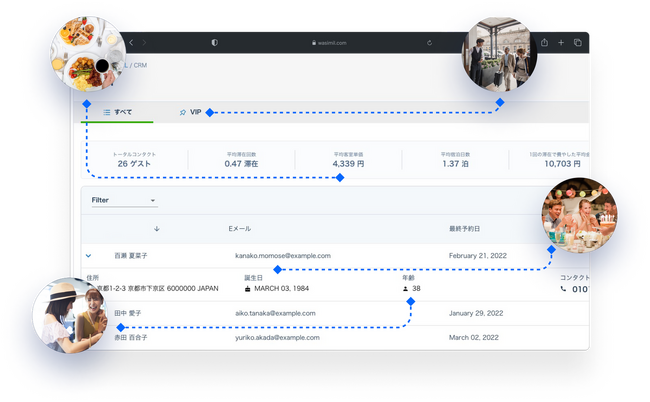Open the privacy shield icon in the toolbar
Image resolution: width=650 pixels, height=402 pixels.
click(214, 42)
